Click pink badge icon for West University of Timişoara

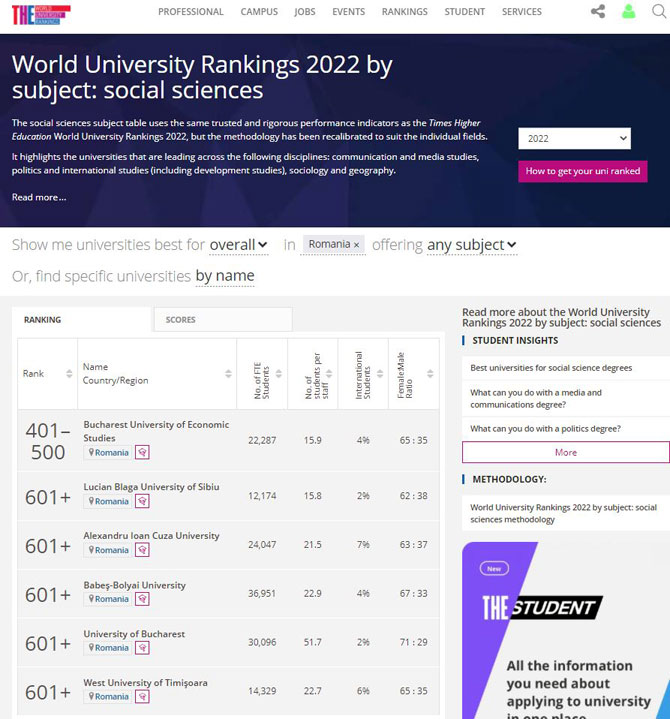tap(142, 697)
